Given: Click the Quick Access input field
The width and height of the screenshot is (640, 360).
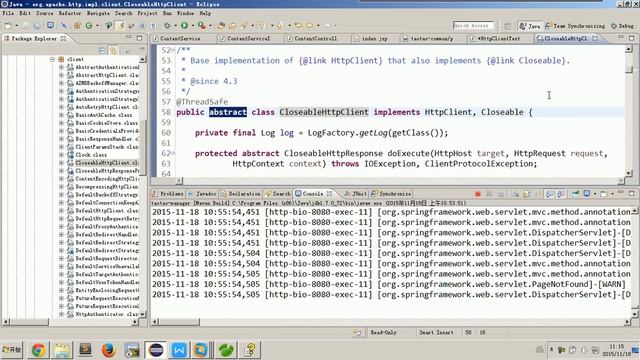Looking at the screenshot, I should [473, 26].
